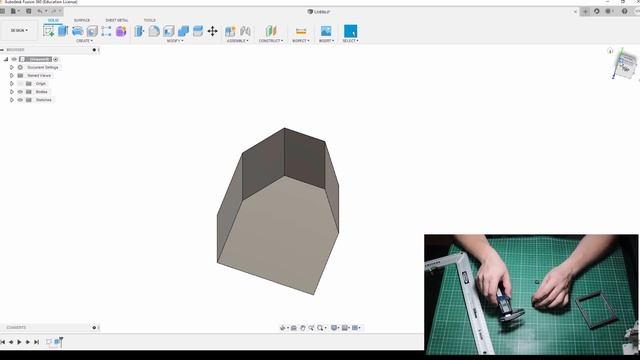640x360 pixels.
Task: Expand the Document Settings node
Action: pos(11,67)
